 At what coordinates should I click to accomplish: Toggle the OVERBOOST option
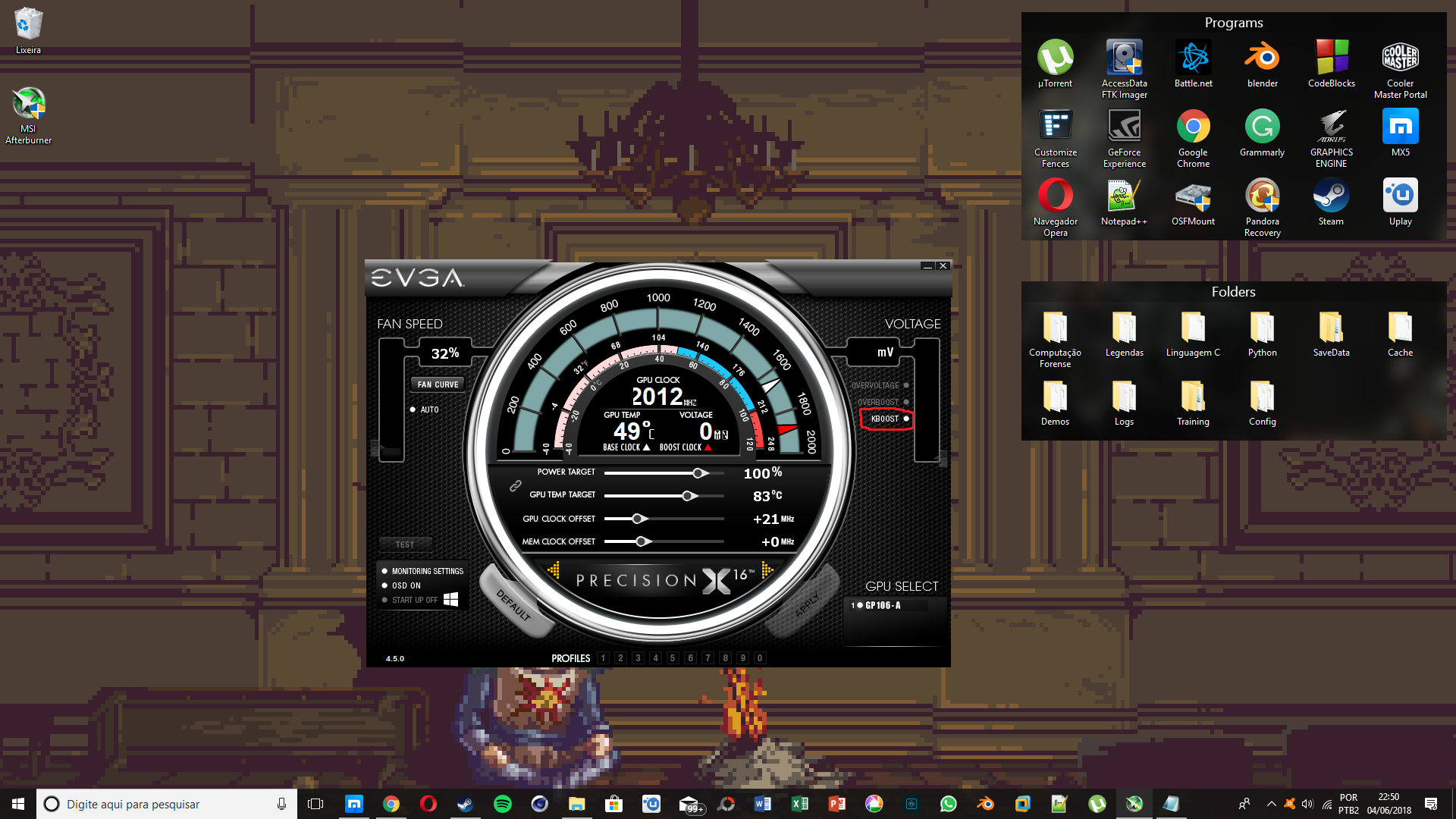[x=883, y=402]
